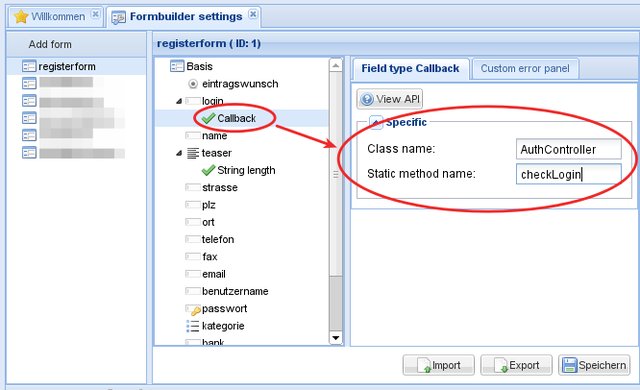Image resolution: width=640 pixels, height=390 pixels.
Task: Click the text field icon beside fax
Action: coord(193,257)
